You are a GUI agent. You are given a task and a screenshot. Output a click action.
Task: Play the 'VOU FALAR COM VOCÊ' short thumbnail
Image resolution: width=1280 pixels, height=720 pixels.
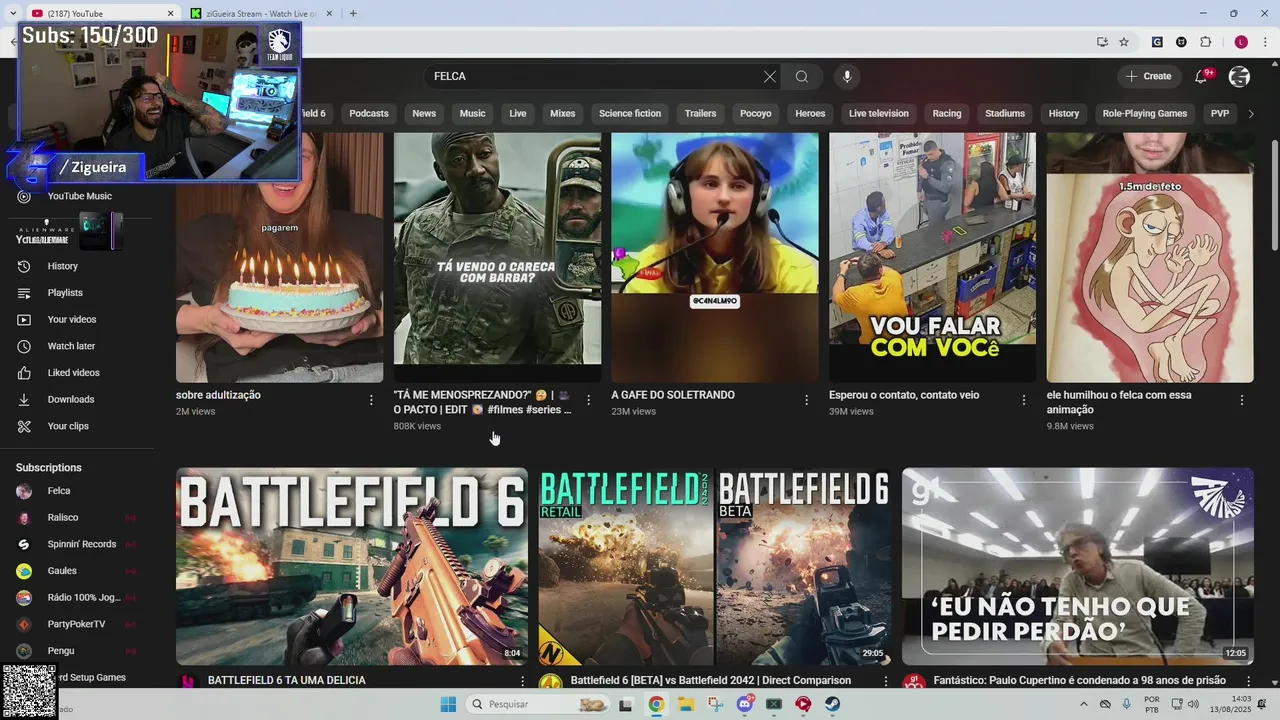(933, 257)
